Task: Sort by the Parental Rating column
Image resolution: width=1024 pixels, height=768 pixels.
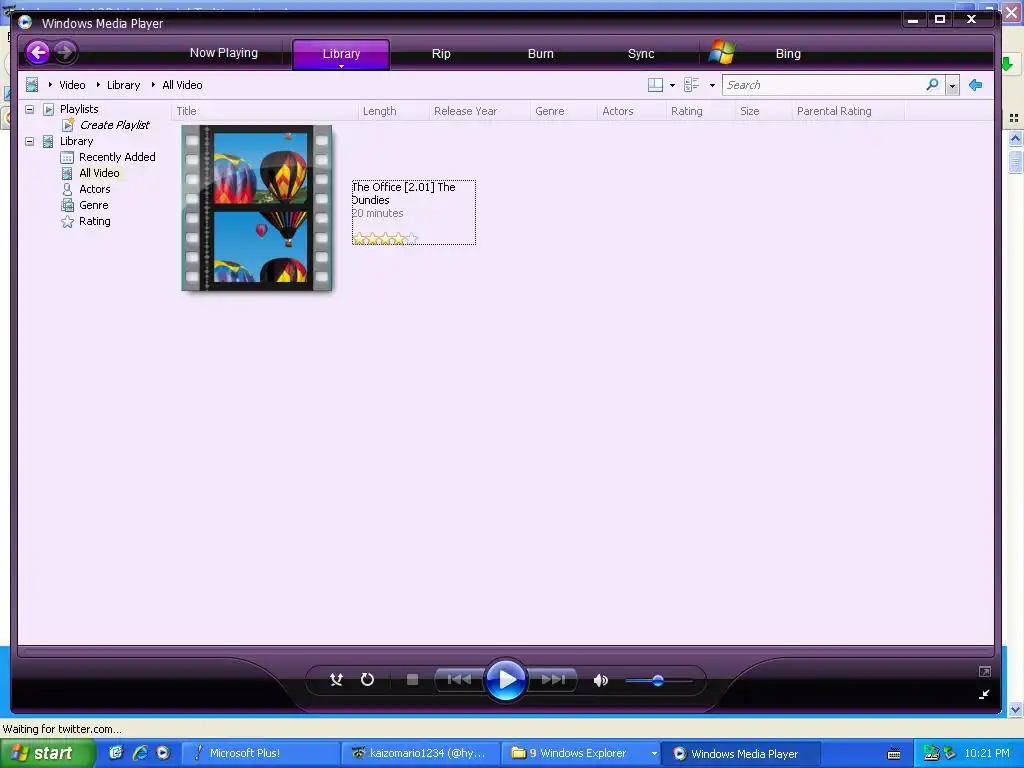Action: pyautogui.click(x=848, y=111)
